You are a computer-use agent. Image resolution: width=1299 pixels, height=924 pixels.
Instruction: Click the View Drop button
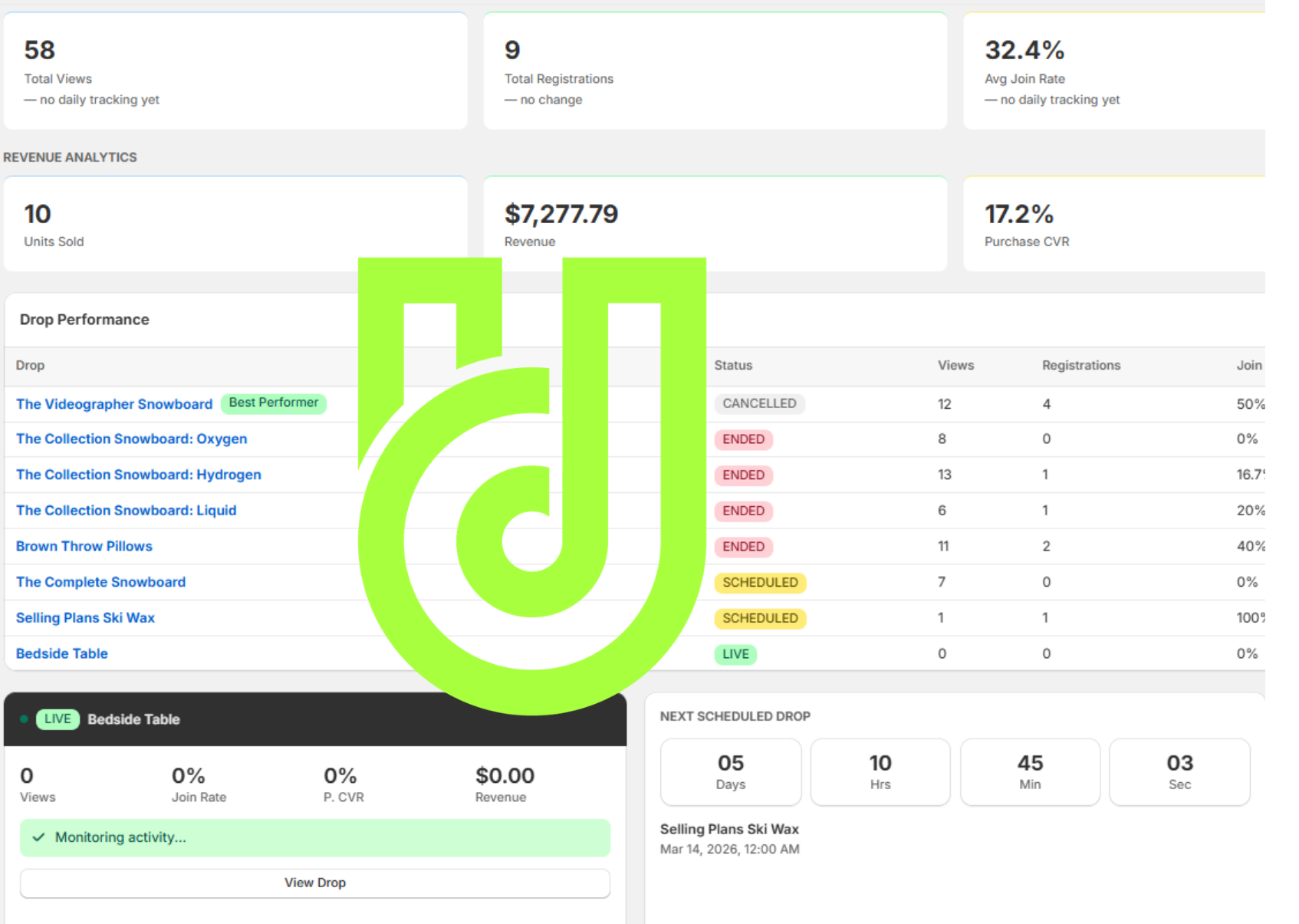(315, 883)
